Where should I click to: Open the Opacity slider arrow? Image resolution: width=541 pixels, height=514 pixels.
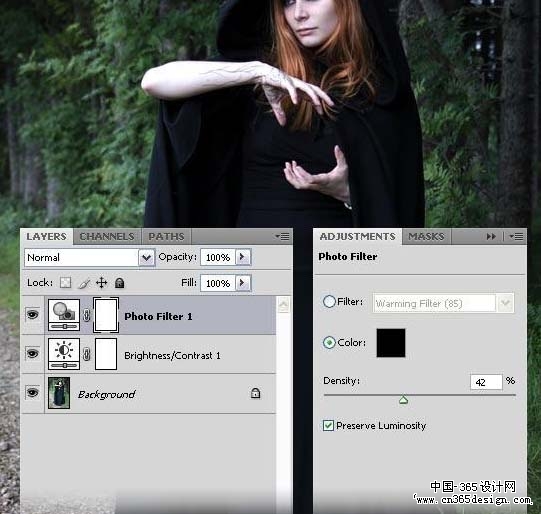click(x=243, y=257)
